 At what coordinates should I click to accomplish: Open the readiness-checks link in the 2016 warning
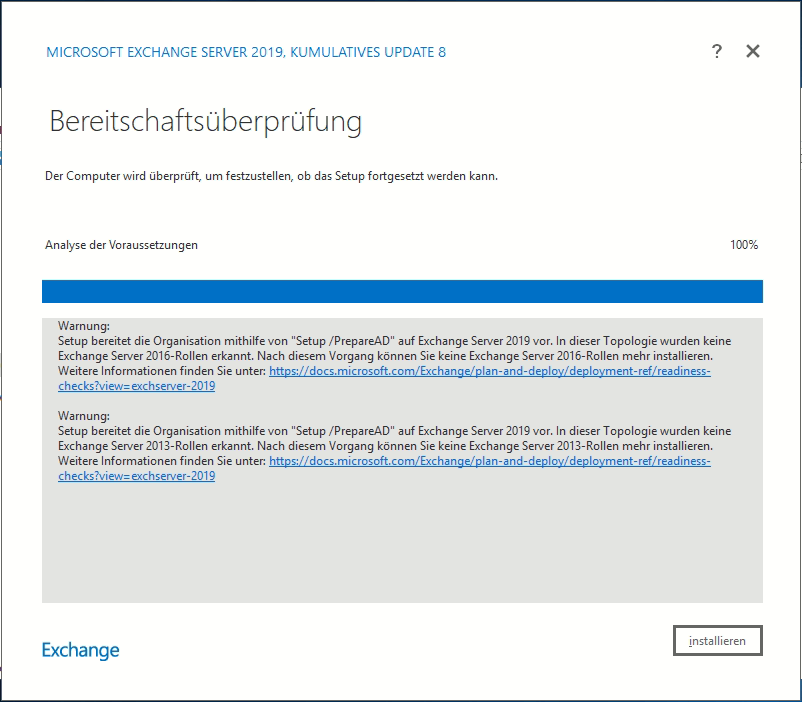[490, 371]
